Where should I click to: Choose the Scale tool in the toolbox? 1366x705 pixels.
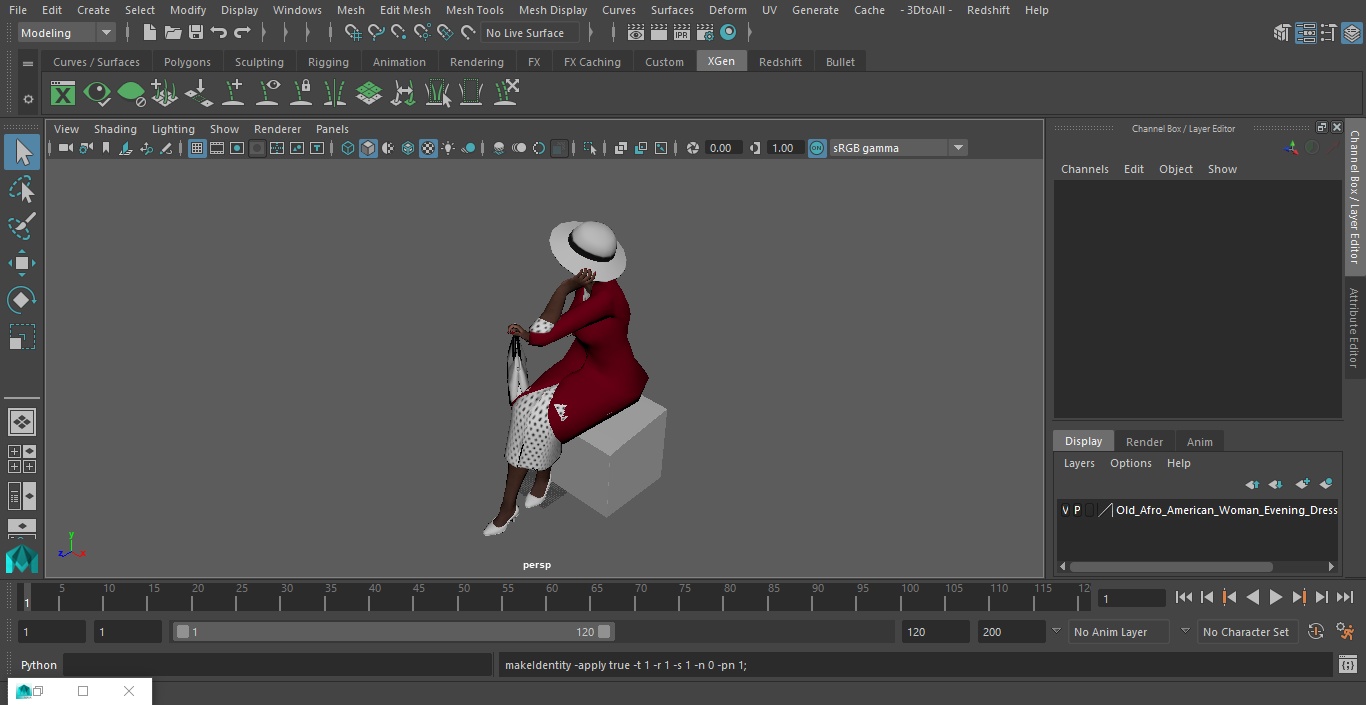22,337
